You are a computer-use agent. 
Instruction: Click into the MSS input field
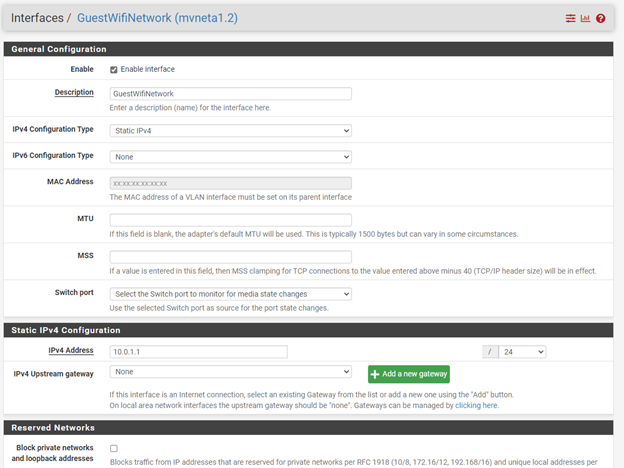coord(230,257)
